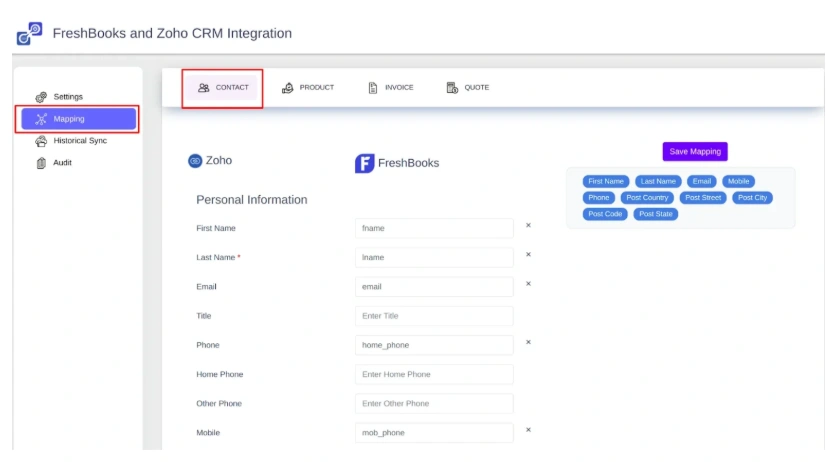Switch to the Contact tab

[x=223, y=87]
